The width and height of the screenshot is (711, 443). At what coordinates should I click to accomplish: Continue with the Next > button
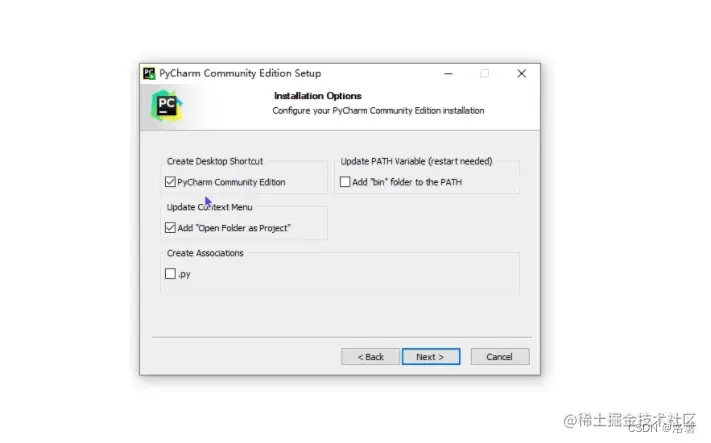click(x=431, y=357)
